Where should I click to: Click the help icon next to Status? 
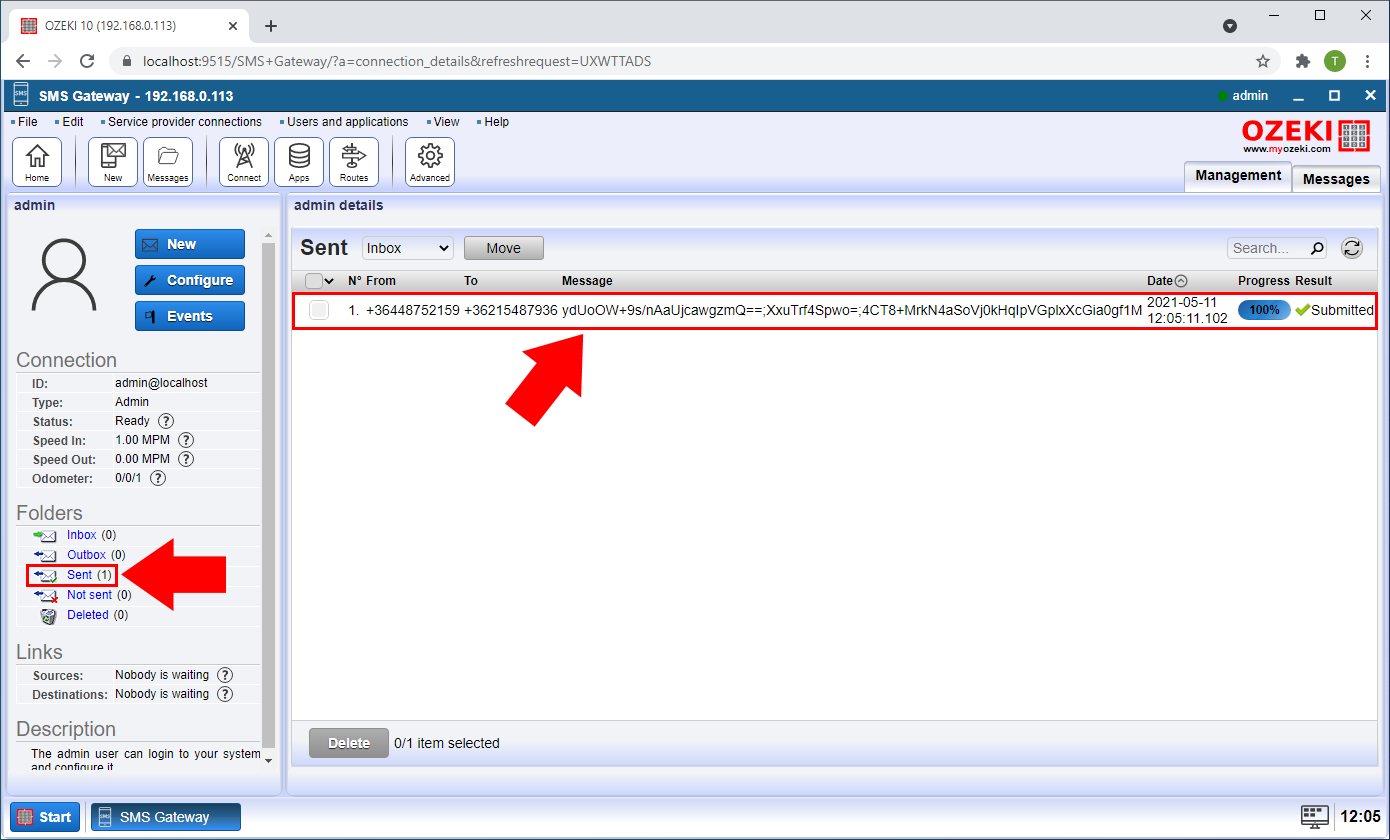tap(166, 422)
